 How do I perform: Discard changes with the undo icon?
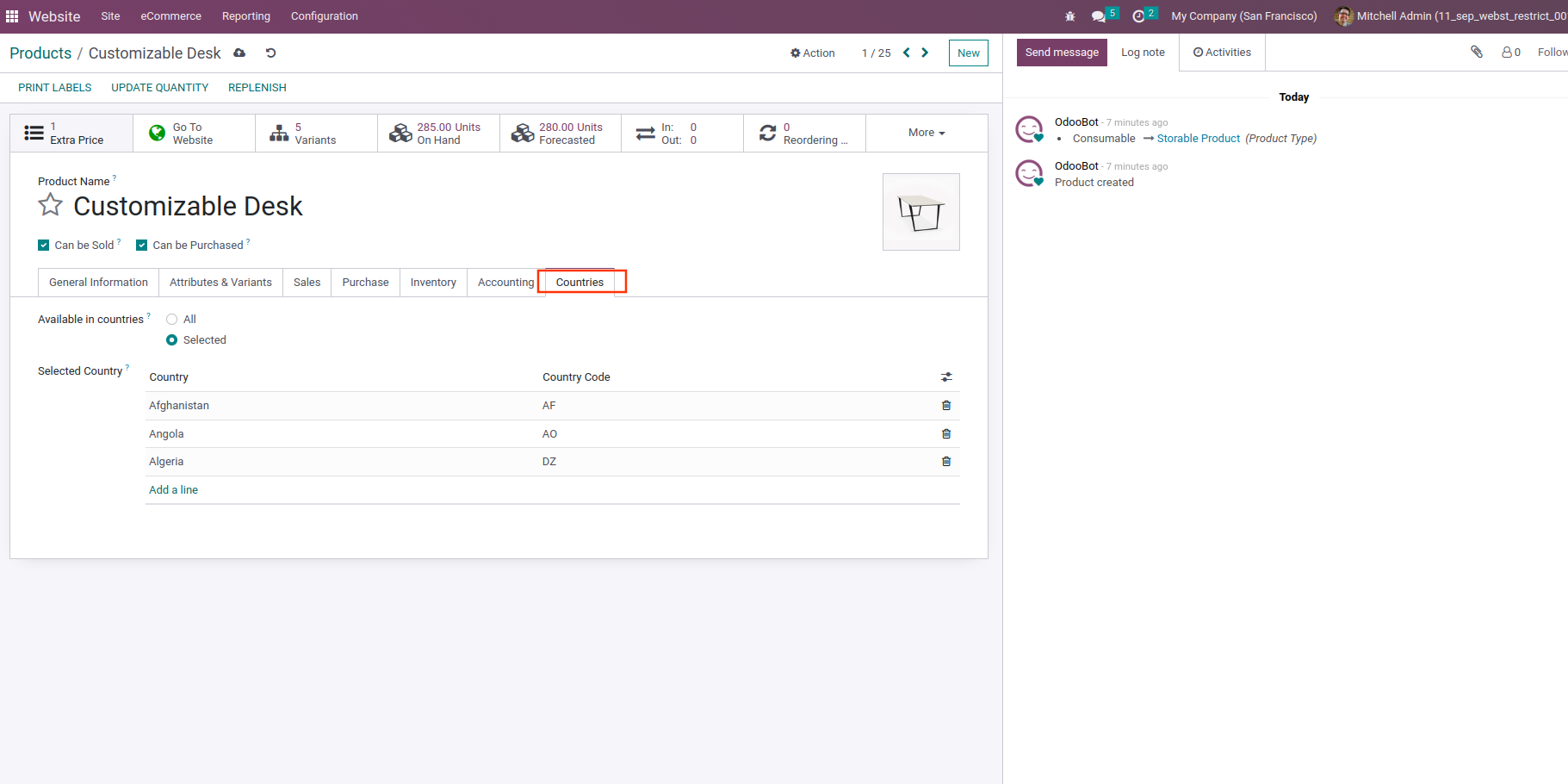pyautogui.click(x=270, y=53)
